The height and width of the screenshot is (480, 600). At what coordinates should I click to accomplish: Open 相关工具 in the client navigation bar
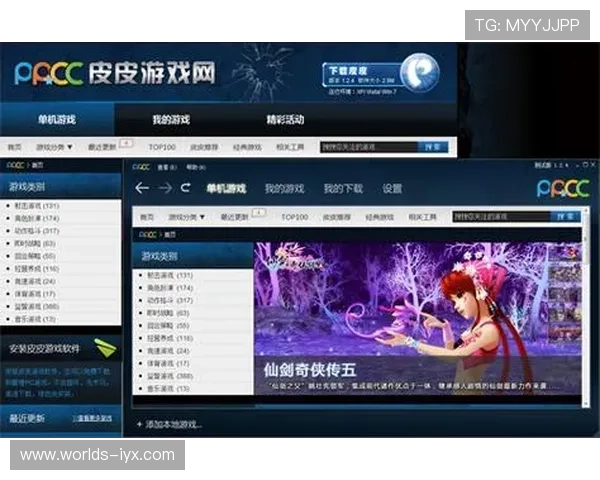pyautogui.click(x=422, y=217)
